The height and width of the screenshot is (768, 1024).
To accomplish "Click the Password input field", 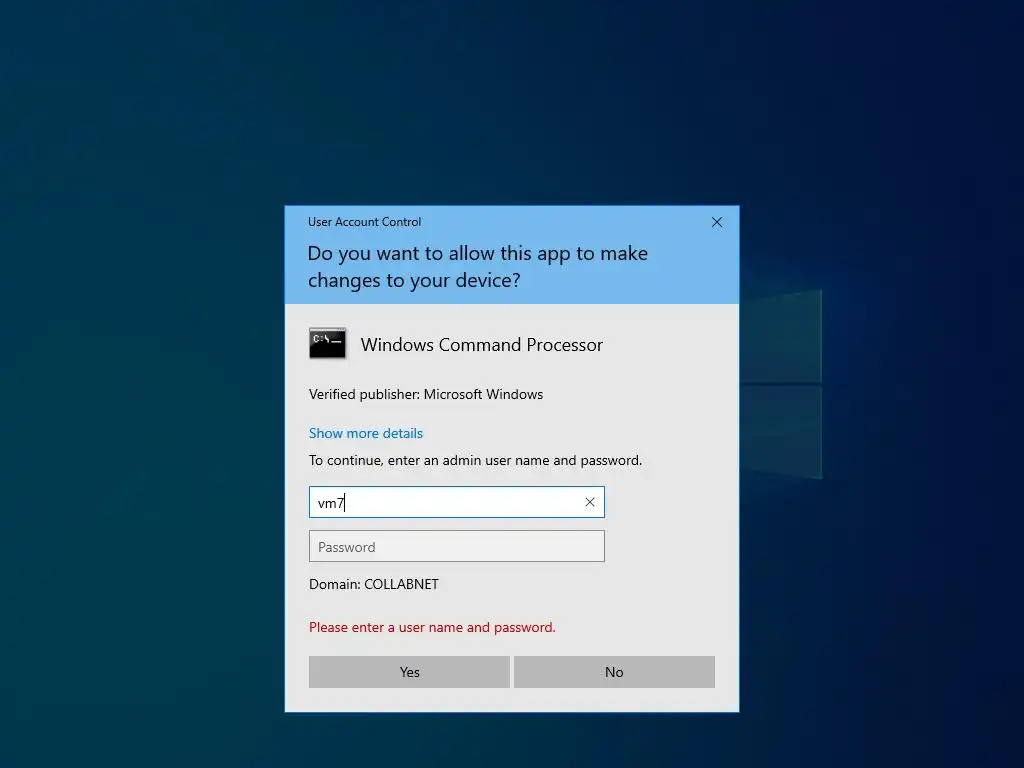I will pos(456,547).
